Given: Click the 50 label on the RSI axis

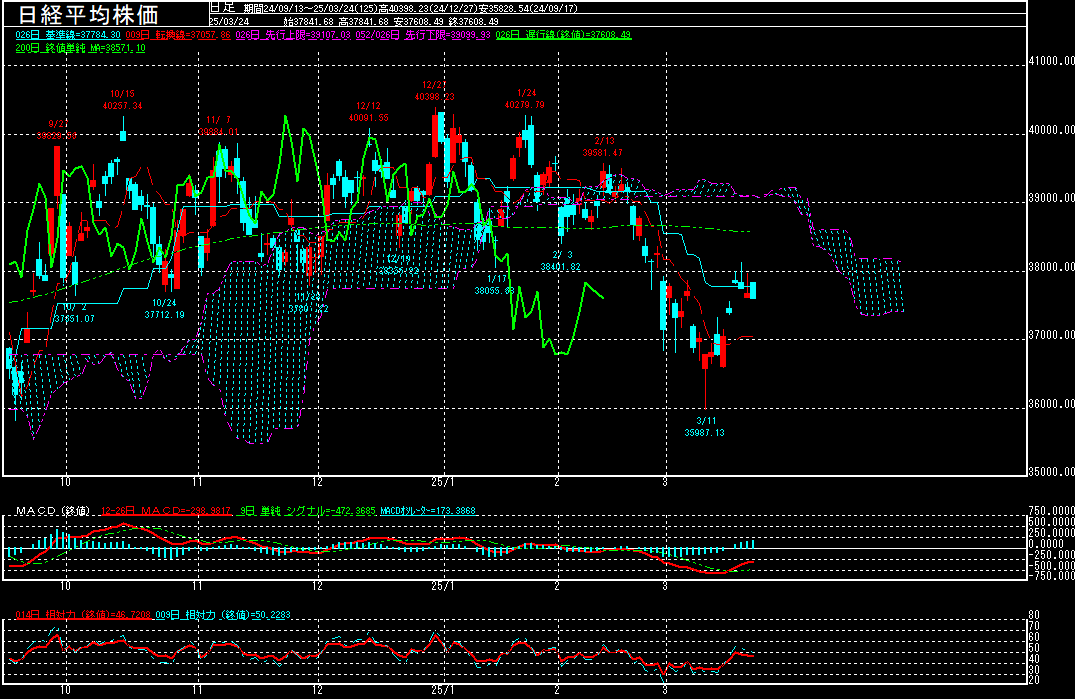Looking at the screenshot, I should 1034,648.
